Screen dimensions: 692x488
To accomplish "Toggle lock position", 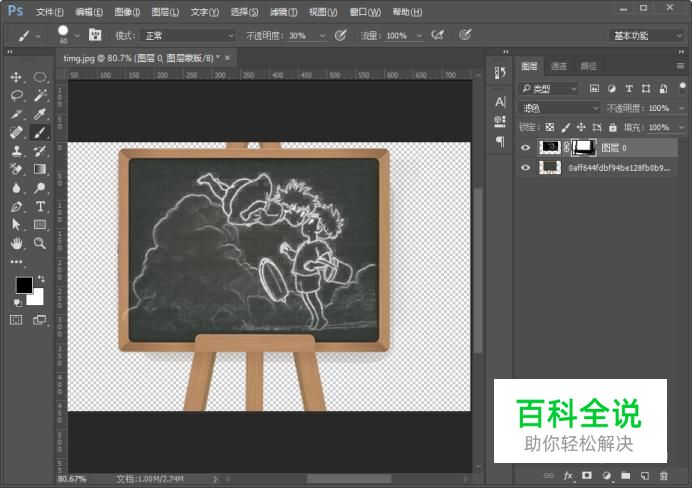I will coord(581,128).
